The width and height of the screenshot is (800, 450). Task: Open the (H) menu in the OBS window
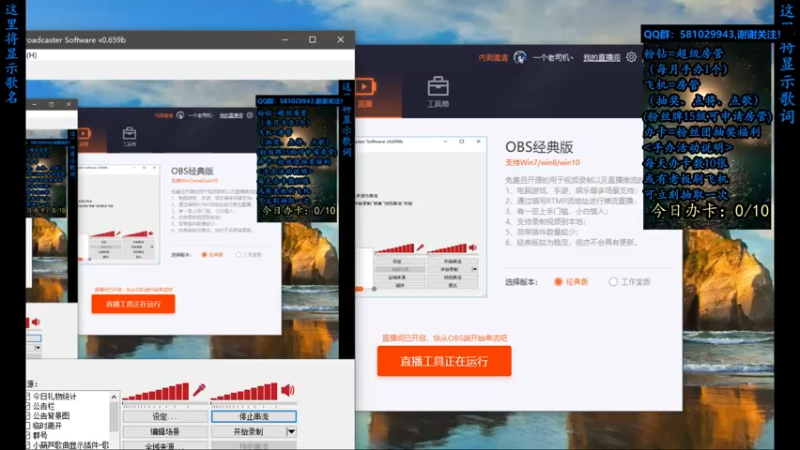[x=32, y=55]
